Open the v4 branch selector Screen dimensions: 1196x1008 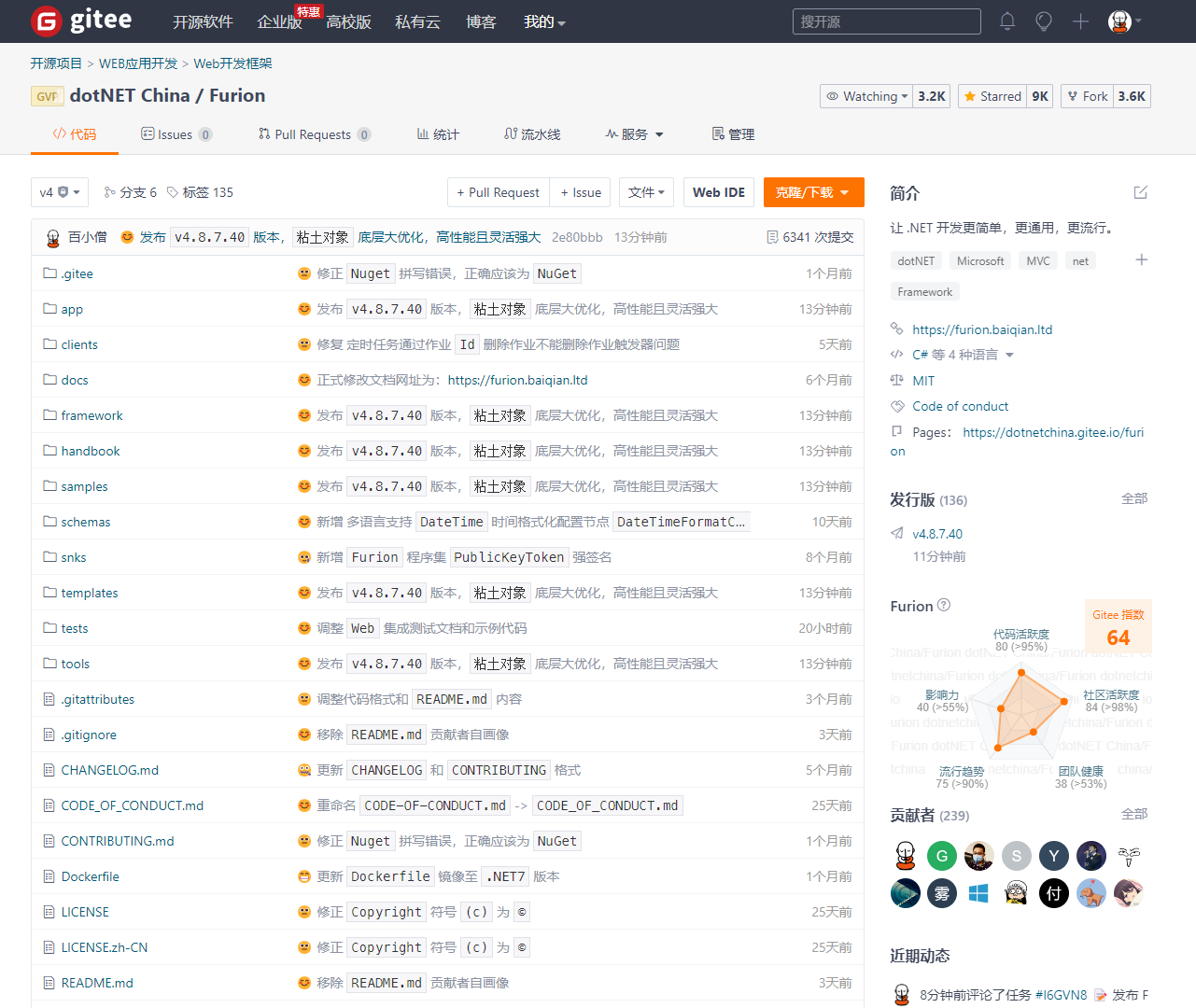coord(60,192)
